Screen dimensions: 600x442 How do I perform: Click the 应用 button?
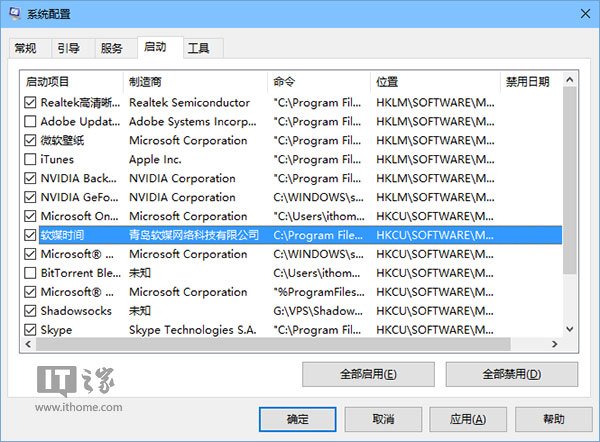tap(467, 418)
